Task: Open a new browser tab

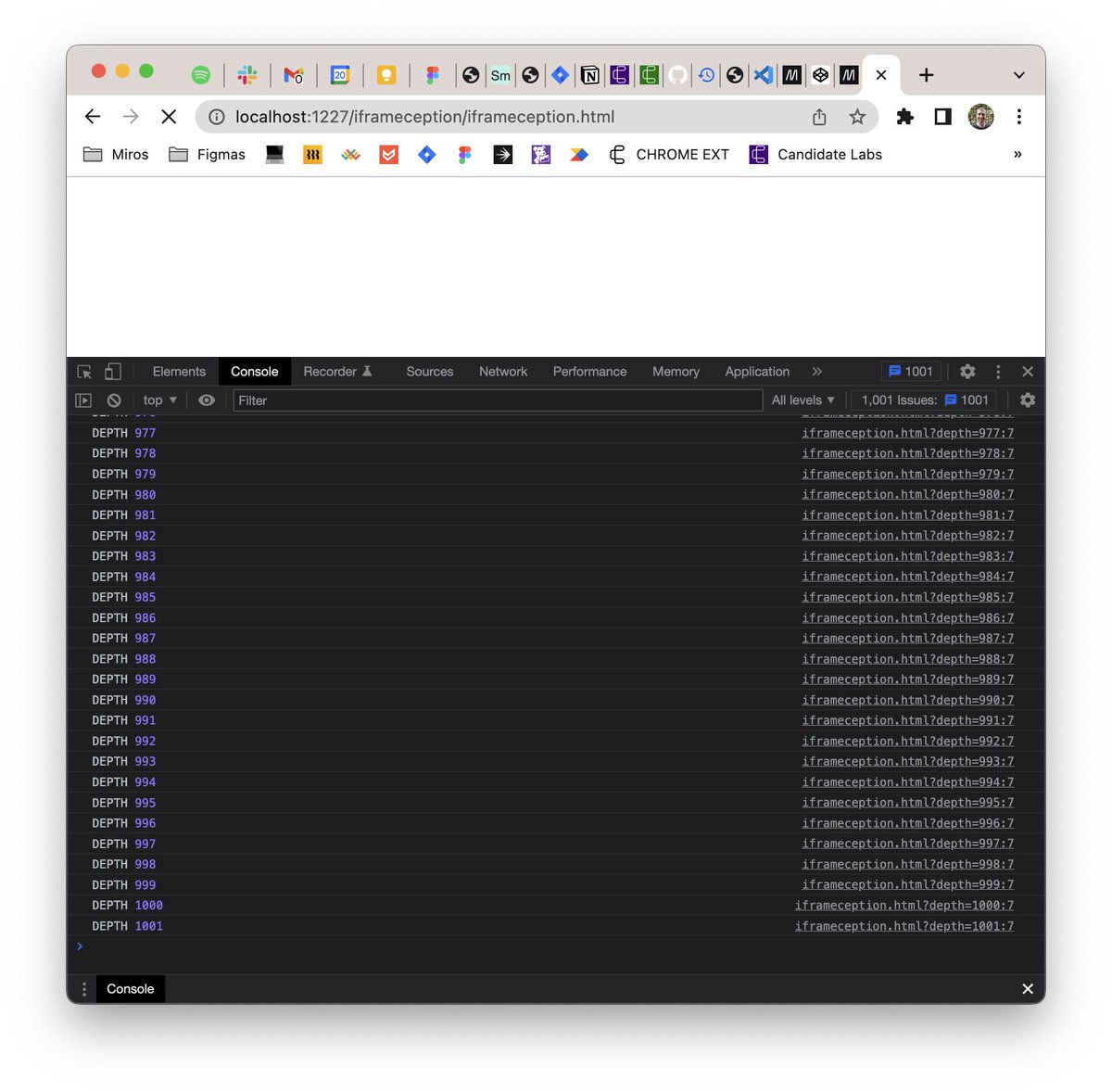Action: click(x=926, y=75)
